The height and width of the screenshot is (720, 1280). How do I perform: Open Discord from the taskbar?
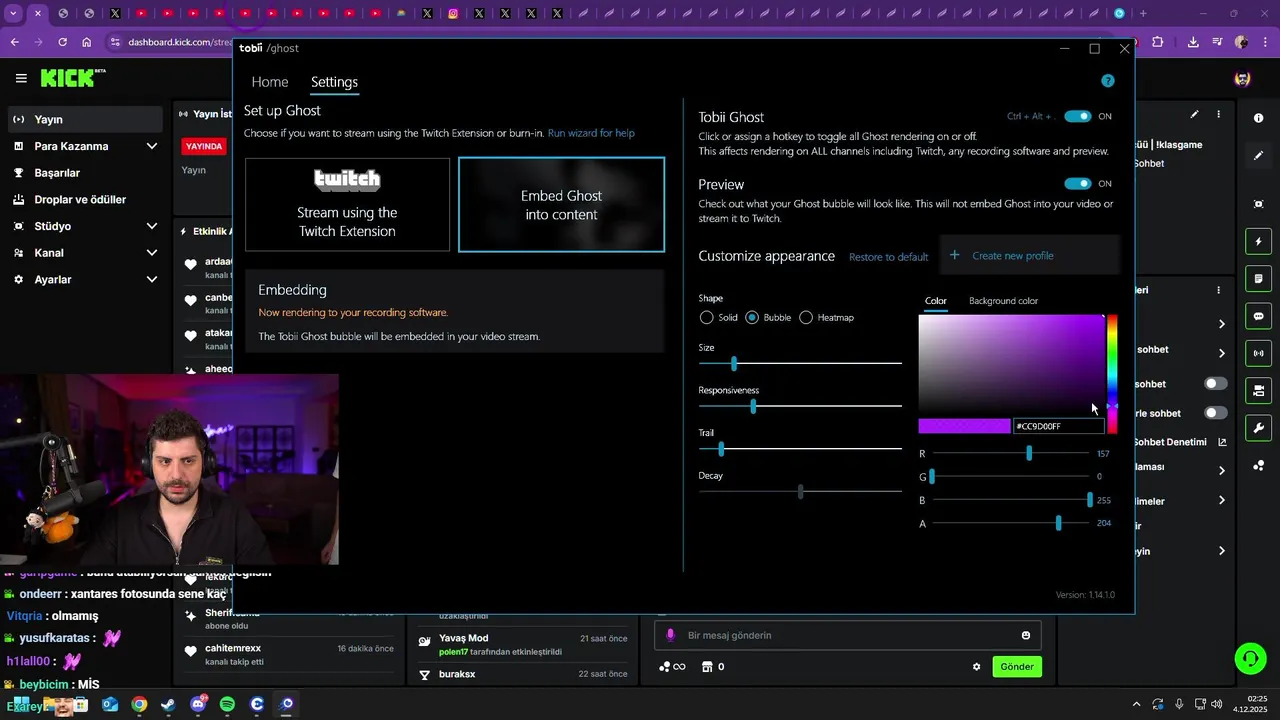click(197, 704)
